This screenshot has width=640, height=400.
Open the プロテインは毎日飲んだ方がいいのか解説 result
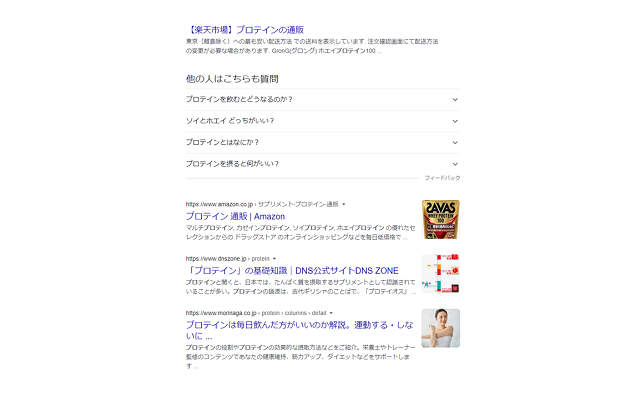pos(300,331)
